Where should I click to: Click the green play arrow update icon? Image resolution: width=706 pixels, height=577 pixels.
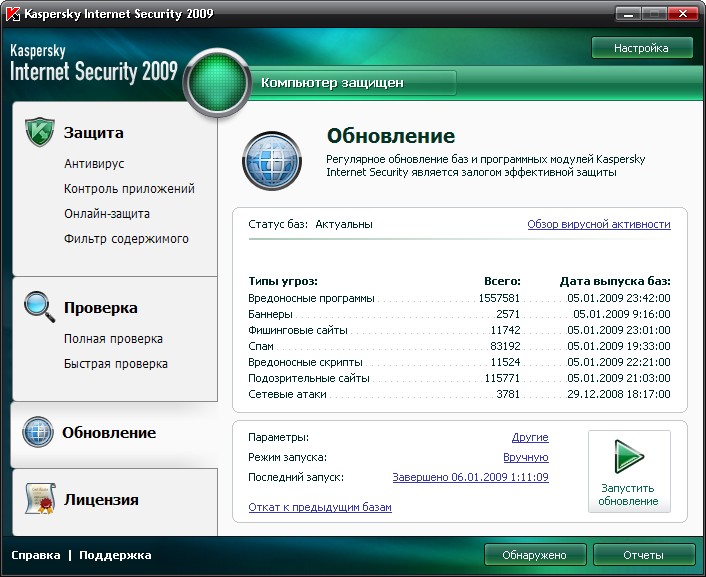point(629,459)
